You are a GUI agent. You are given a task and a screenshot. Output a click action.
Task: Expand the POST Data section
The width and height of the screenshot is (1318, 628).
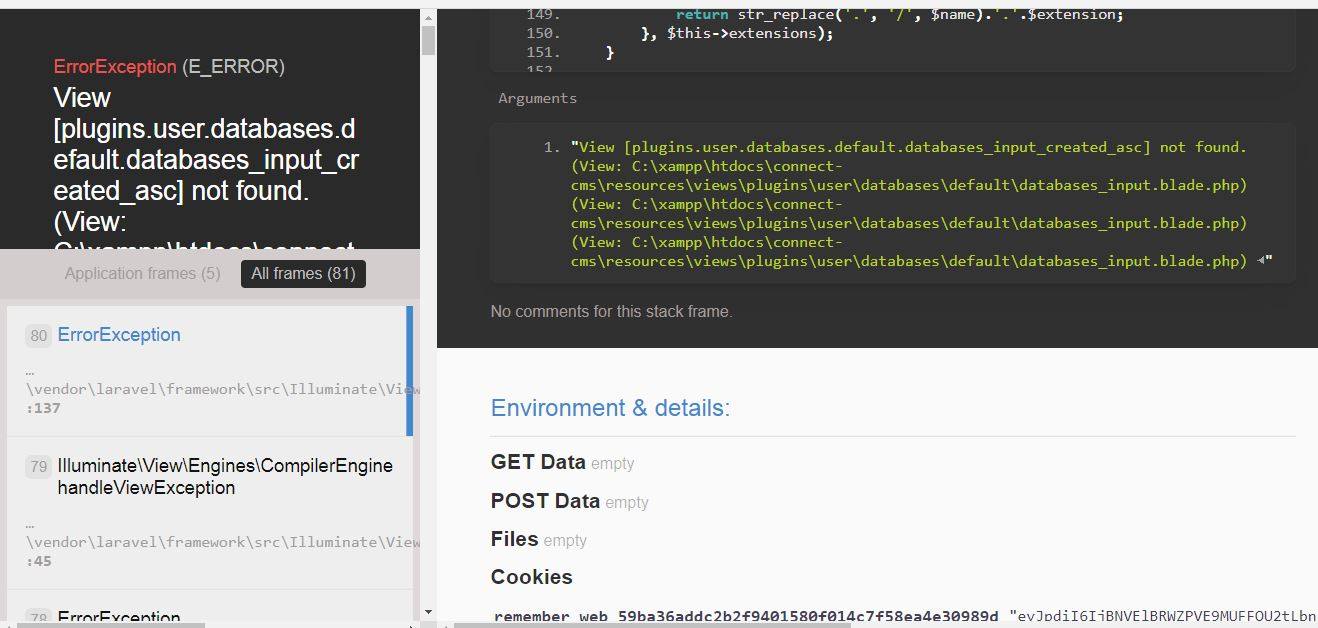[545, 501]
